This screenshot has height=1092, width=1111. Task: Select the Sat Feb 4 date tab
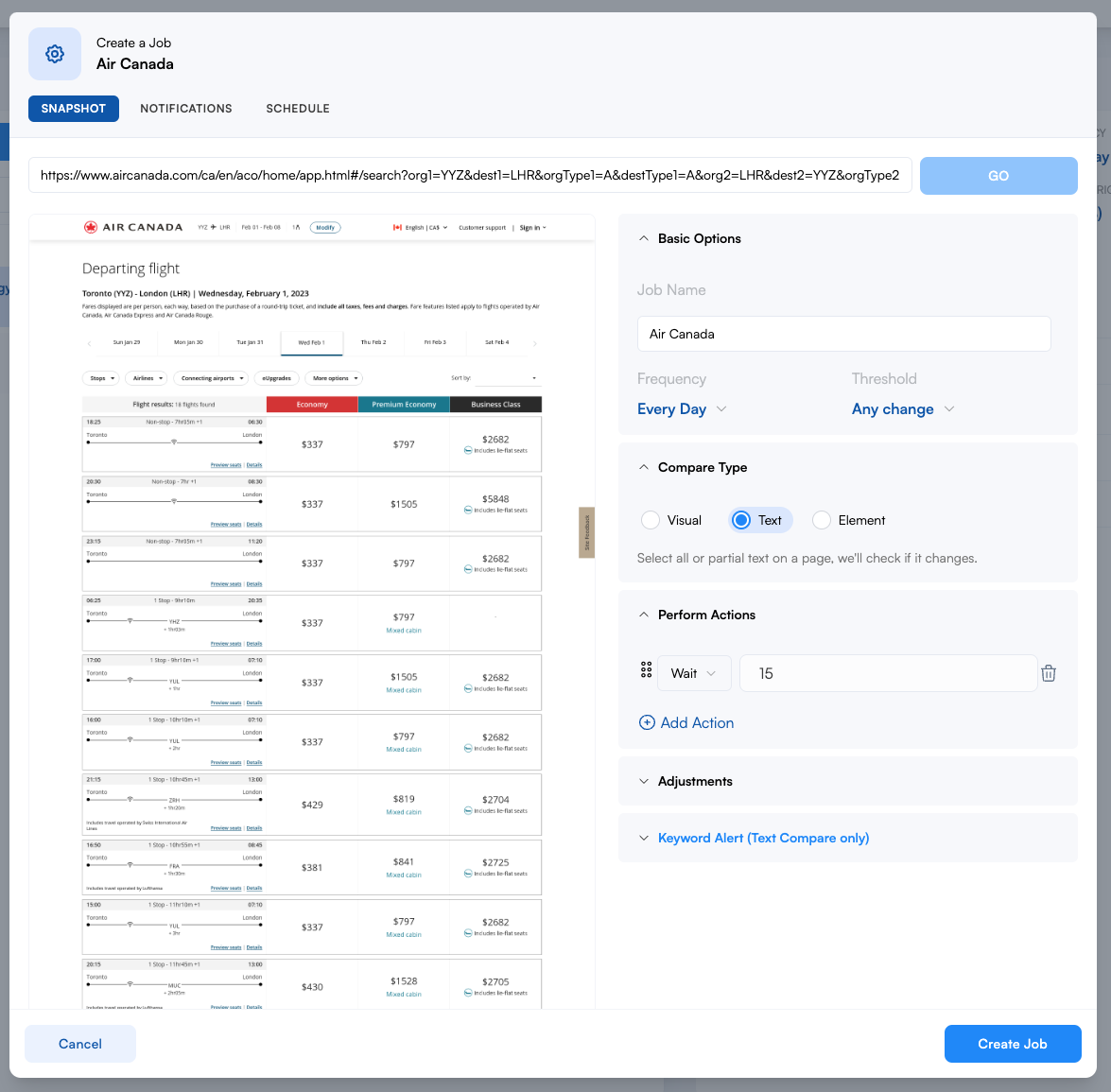[496, 342]
